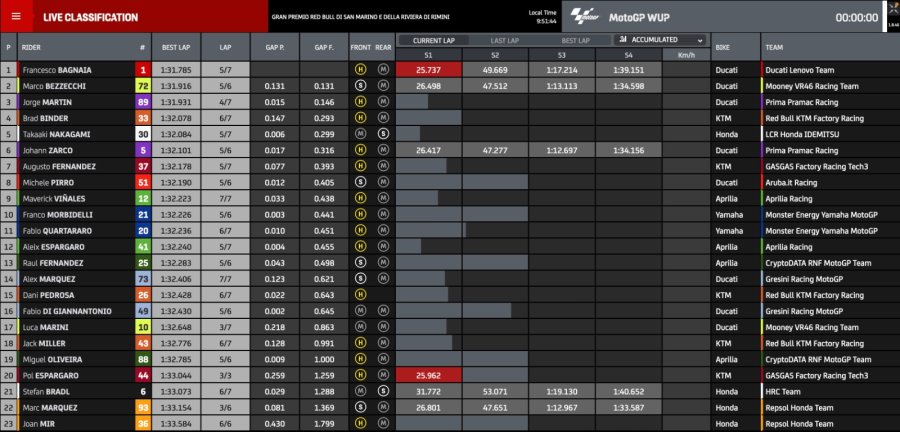Click the MotoGP logo in the session header
Viewport: 900px width, 432px height.
point(585,17)
